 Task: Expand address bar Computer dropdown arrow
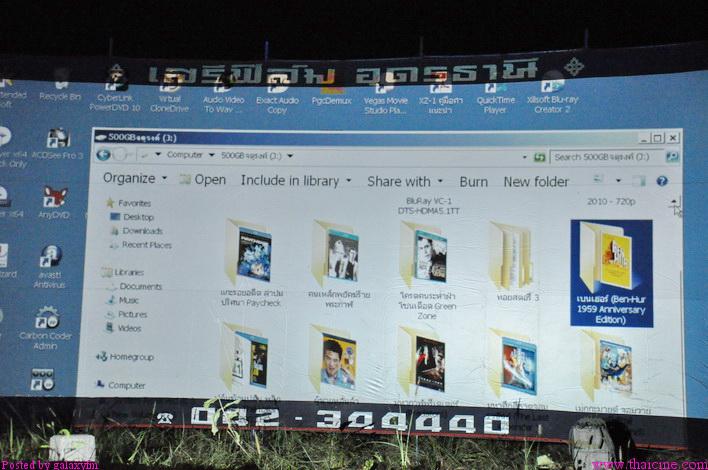[211, 155]
